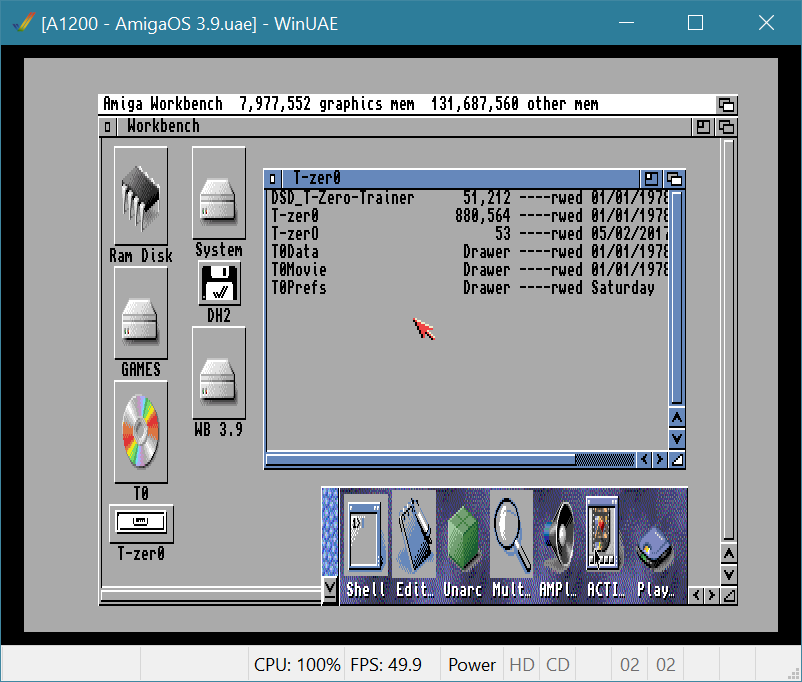Click the T-zer0 window title bar text

click(x=317, y=179)
